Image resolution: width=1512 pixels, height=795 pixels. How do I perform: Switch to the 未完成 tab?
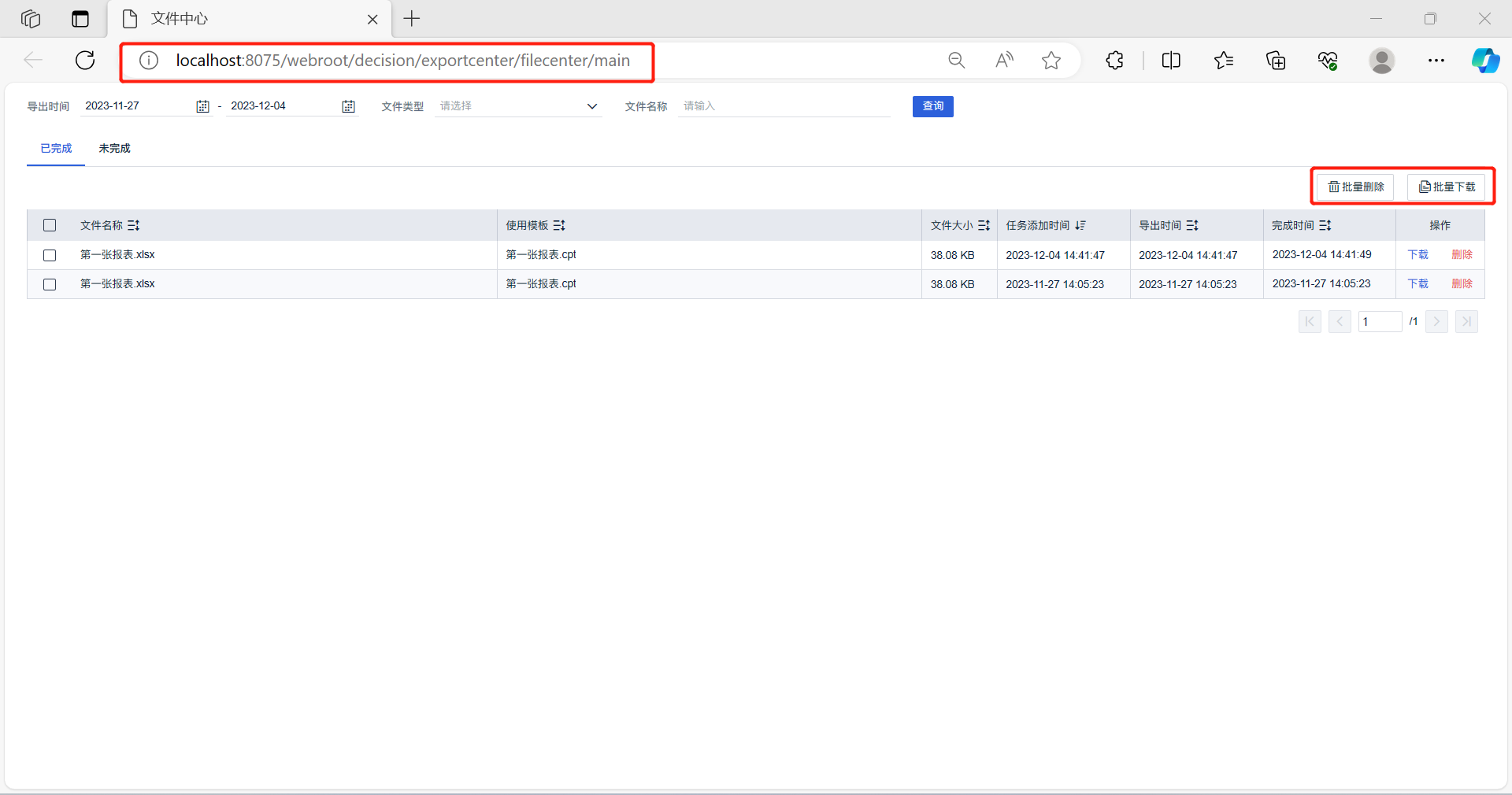point(114,149)
